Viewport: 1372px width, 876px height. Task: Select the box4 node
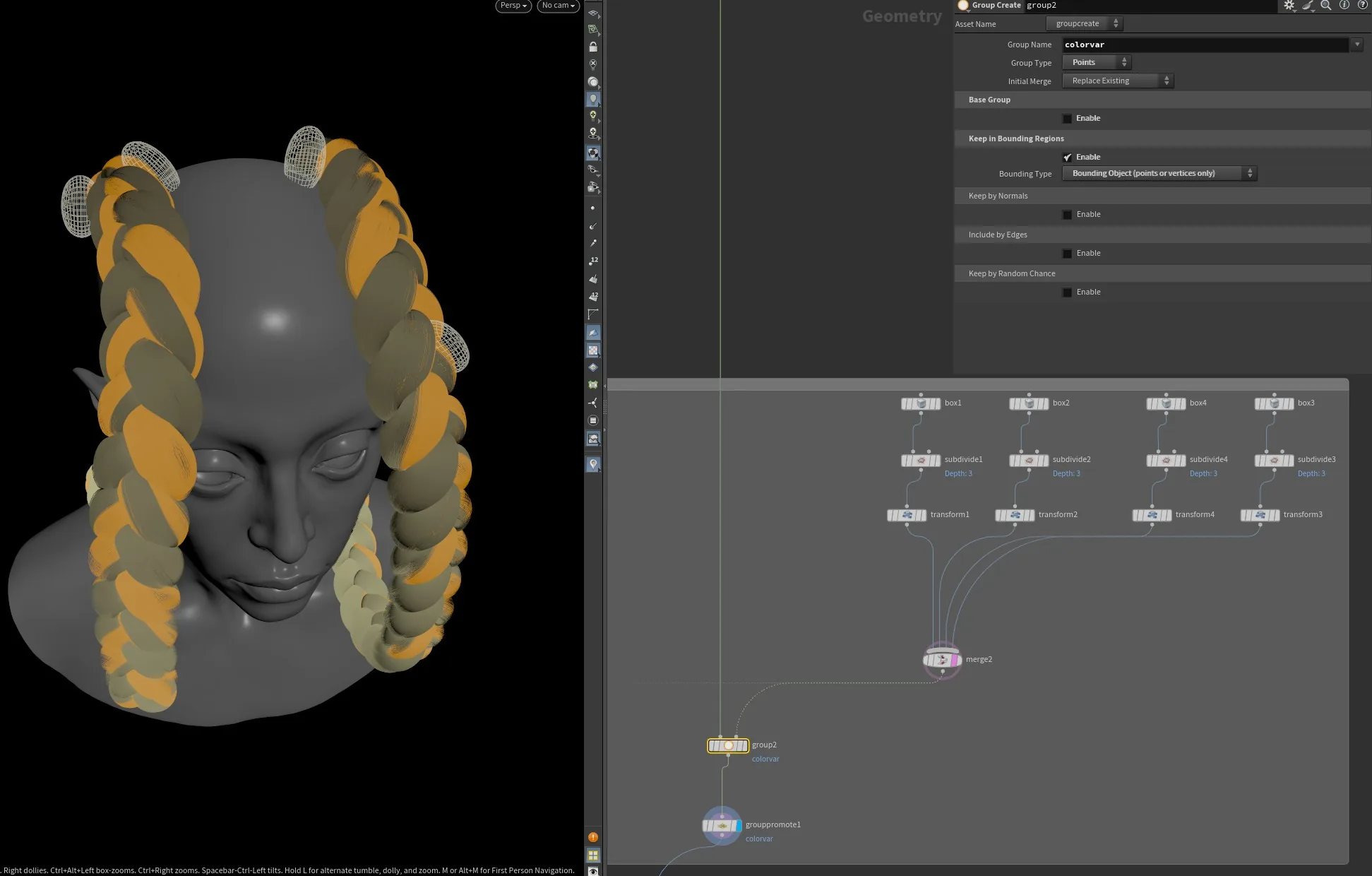pyautogui.click(x=1166, y=403)
